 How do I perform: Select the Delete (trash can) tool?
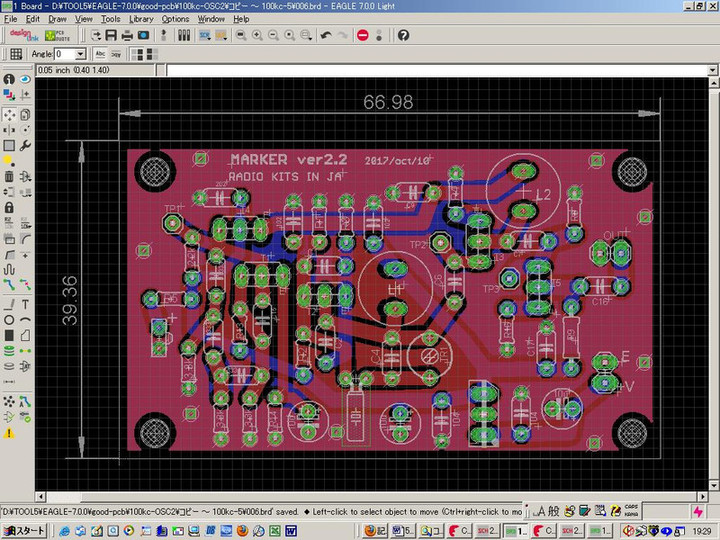click(x=9, y=177)
